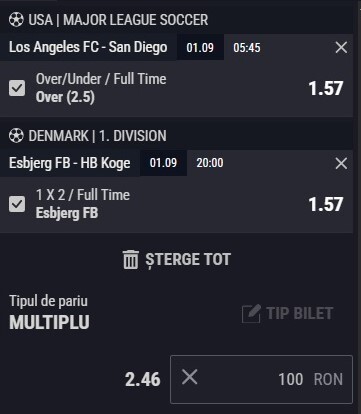Select the USA | Major League Soccer header
Viewport: 361px width, 414px height.
coord(118,20)
